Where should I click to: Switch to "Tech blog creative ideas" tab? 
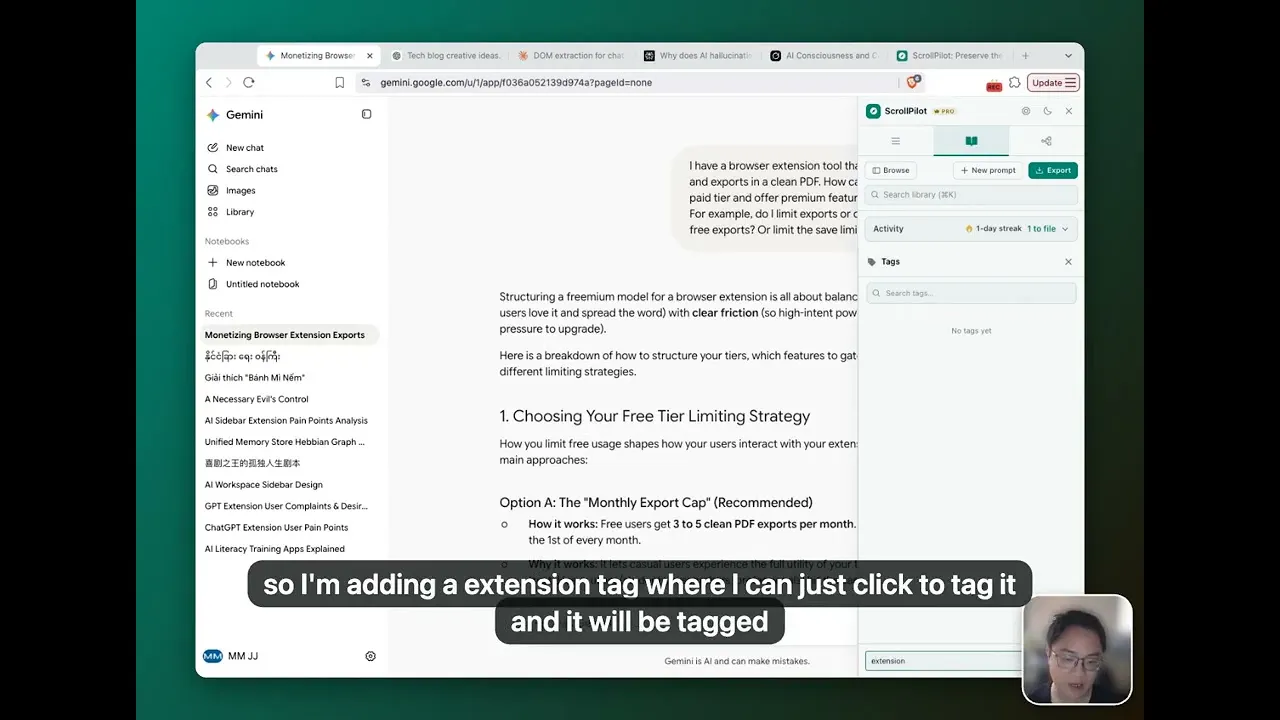point(446,56)
